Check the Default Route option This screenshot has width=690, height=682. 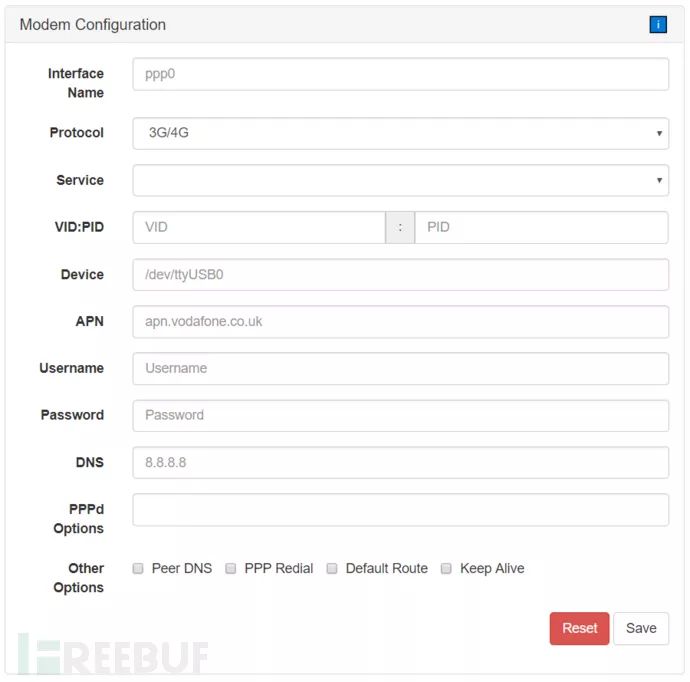(x=332, y=569)
